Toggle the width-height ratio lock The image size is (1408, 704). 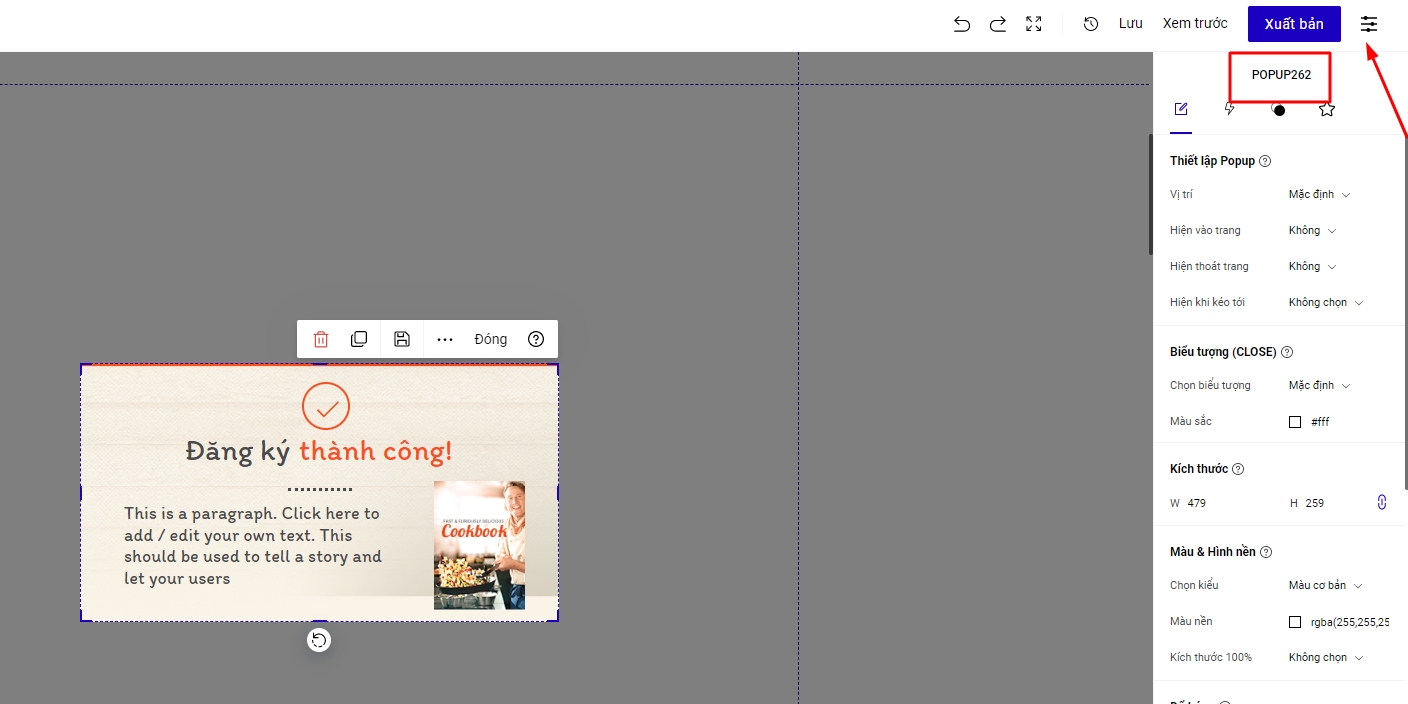pyautogui.click(x=1382, y=502)
